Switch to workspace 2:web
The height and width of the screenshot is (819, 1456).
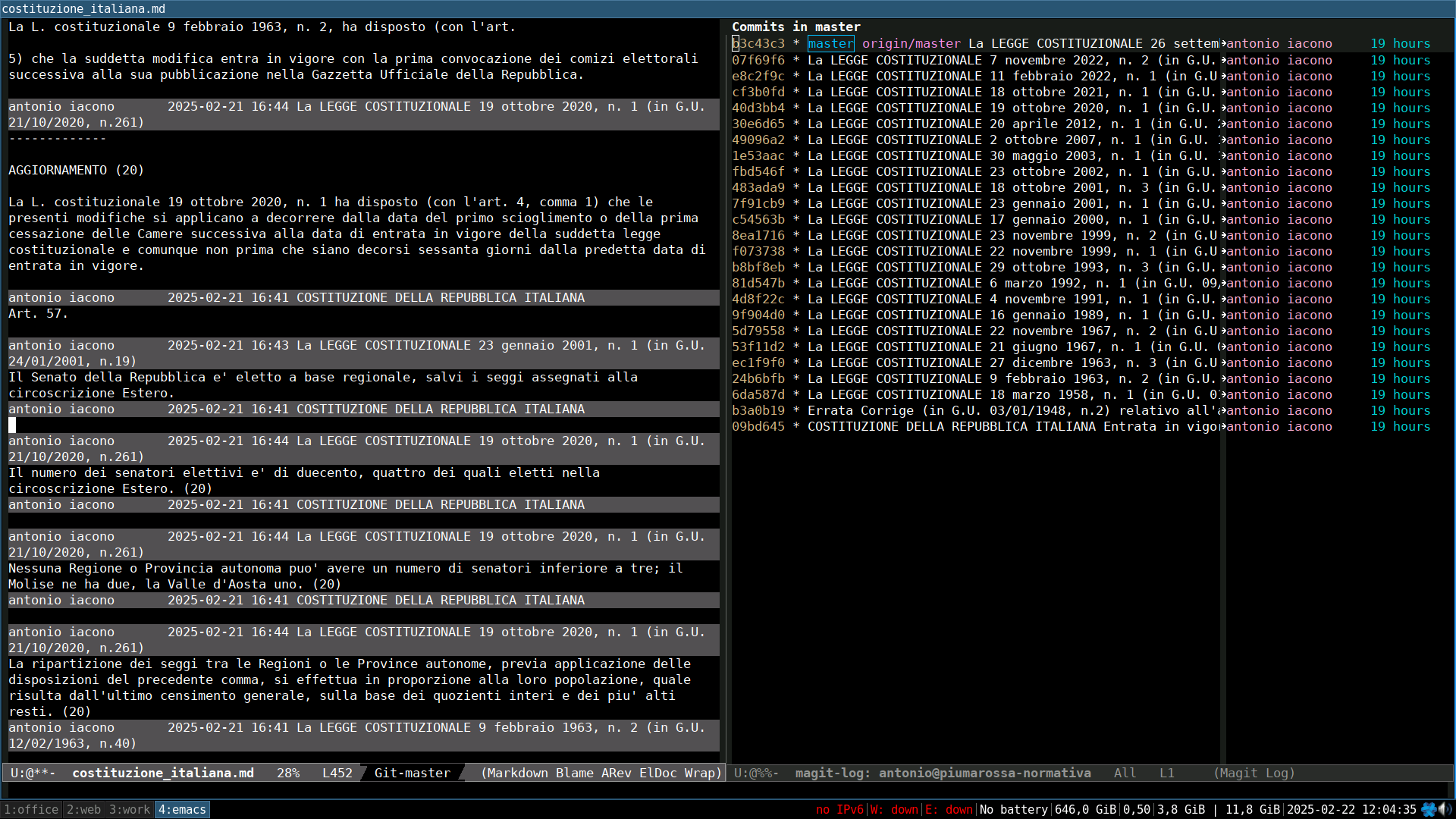click(83, 809)
